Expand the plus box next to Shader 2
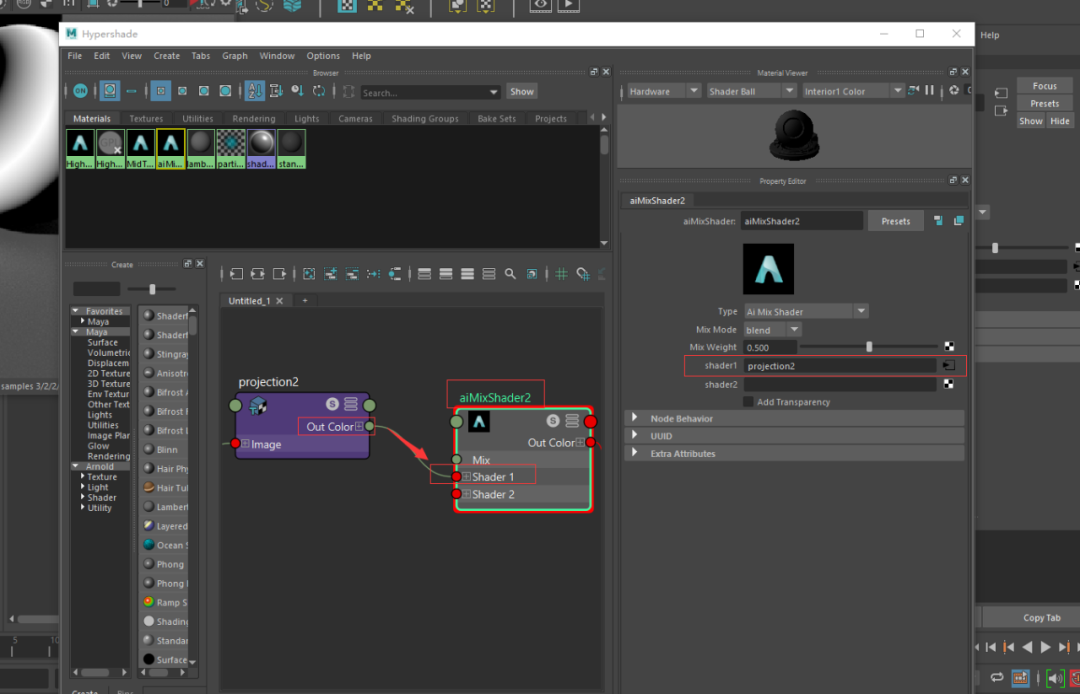 466,494
